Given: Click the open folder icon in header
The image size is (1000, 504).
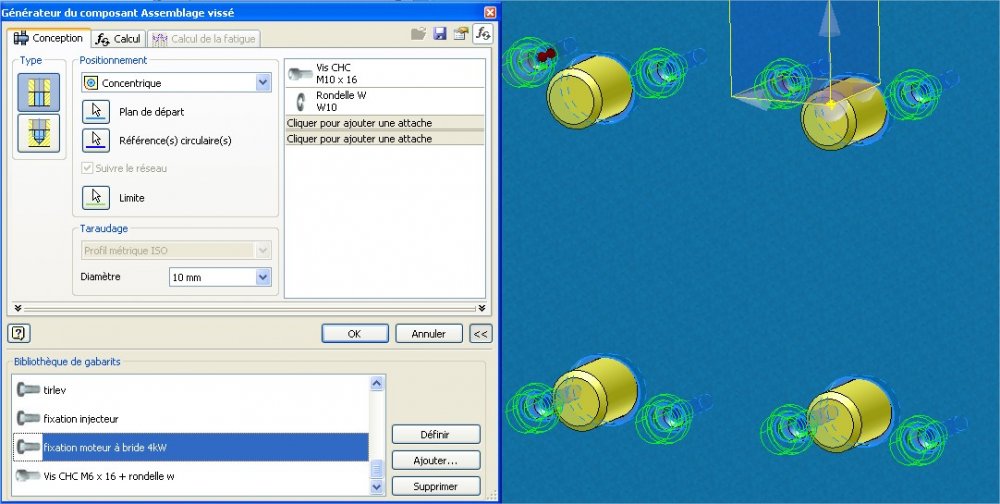Looking at the screenshot, I should click(418, 34).
